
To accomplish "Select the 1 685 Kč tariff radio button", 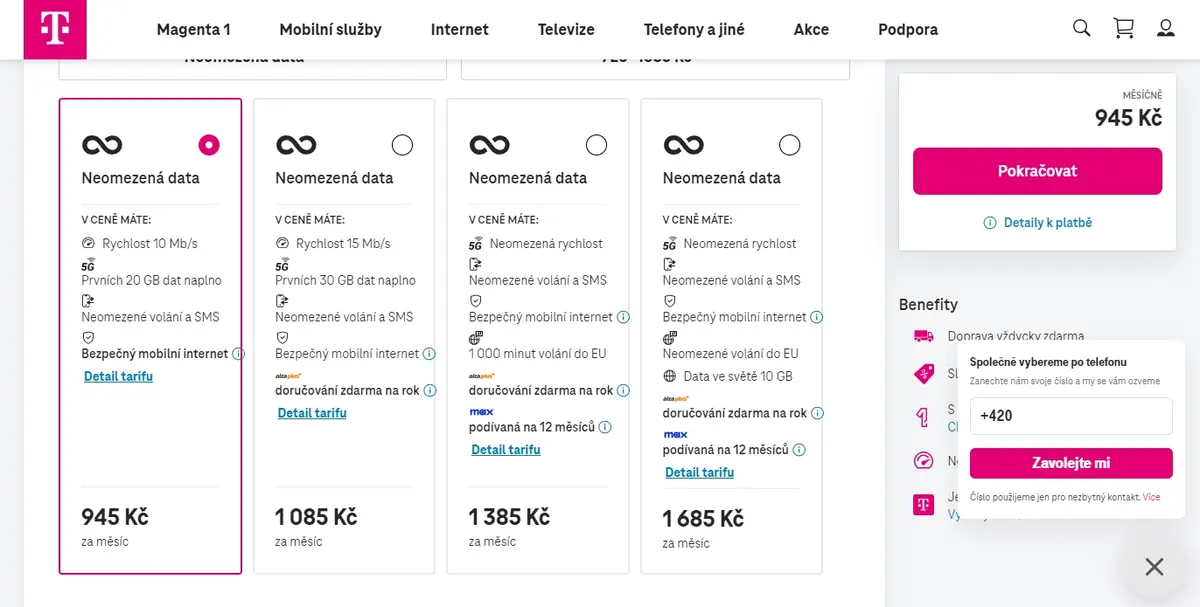I will [x=789, y=145].
